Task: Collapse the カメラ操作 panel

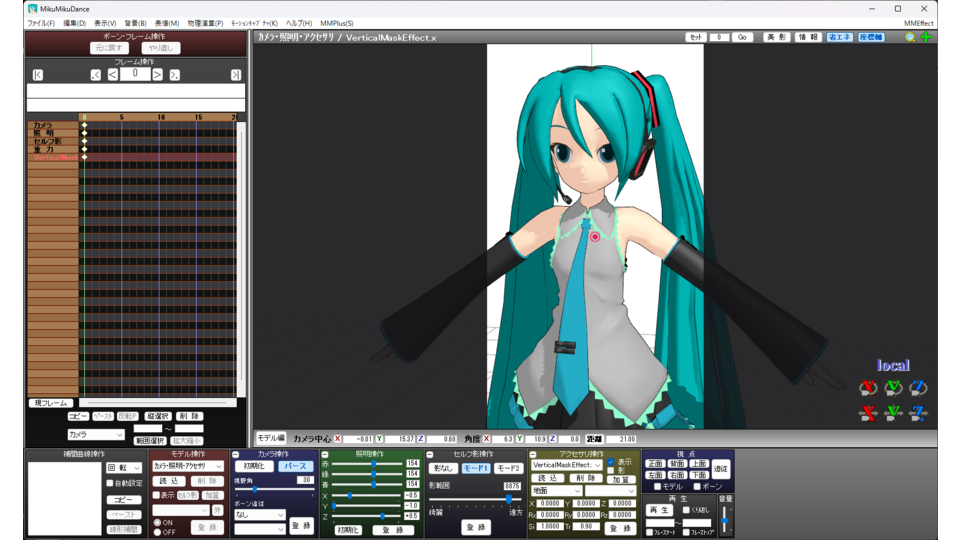Action: (236, 454)
